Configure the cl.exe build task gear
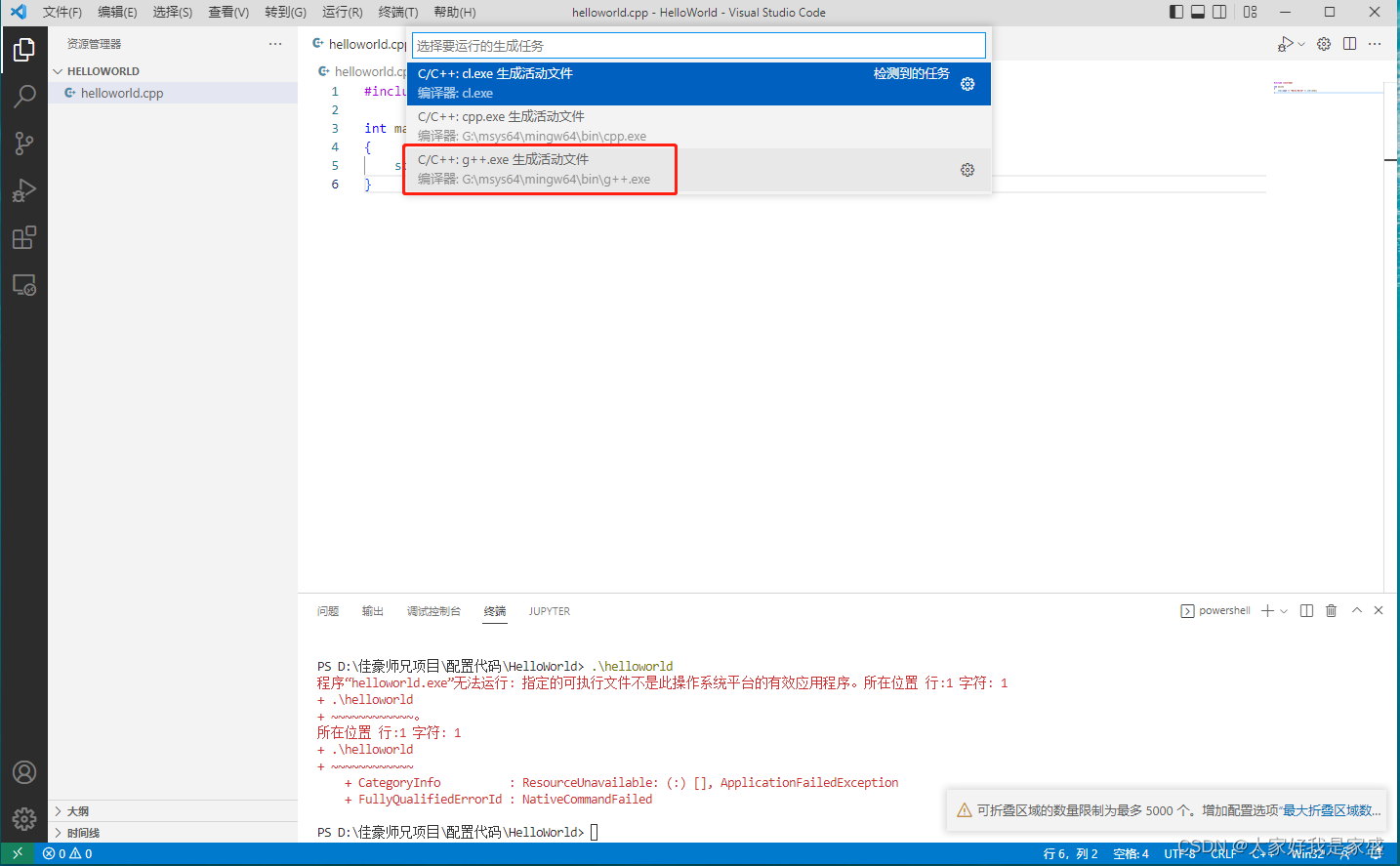This screenshot has width=1400, height=866. (x=968, y=84)
